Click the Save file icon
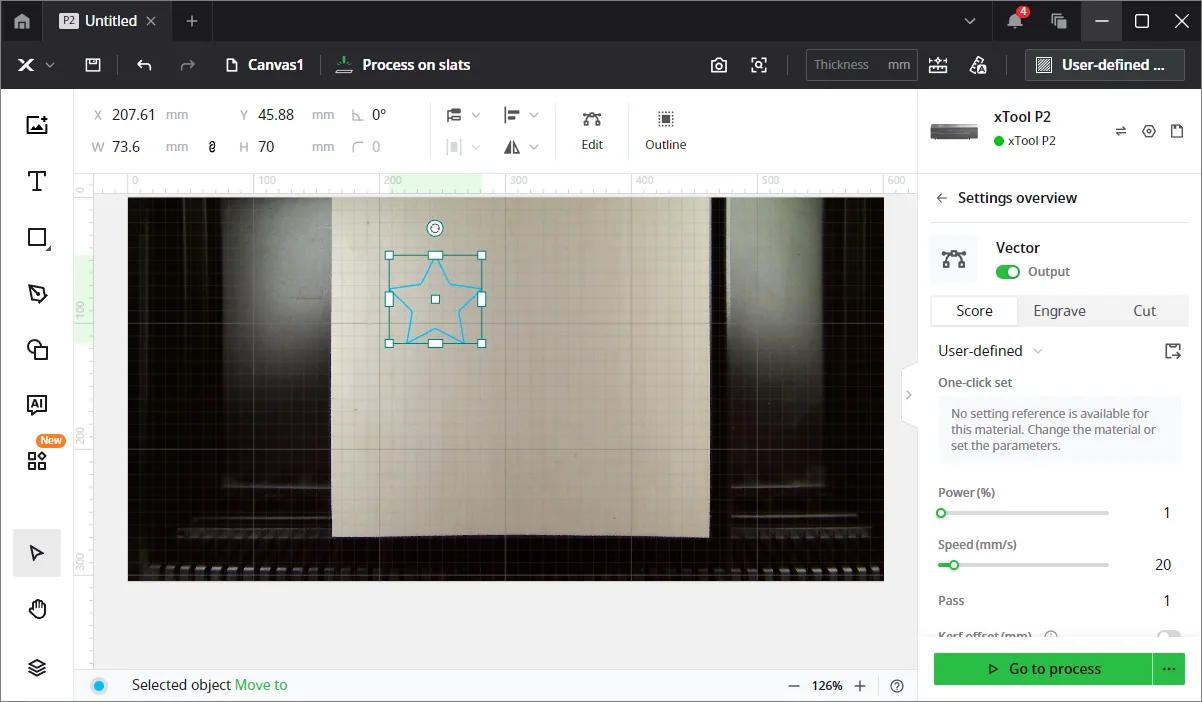The width and height of the screenshot is (1202, 702). click(x=93, y=65)
